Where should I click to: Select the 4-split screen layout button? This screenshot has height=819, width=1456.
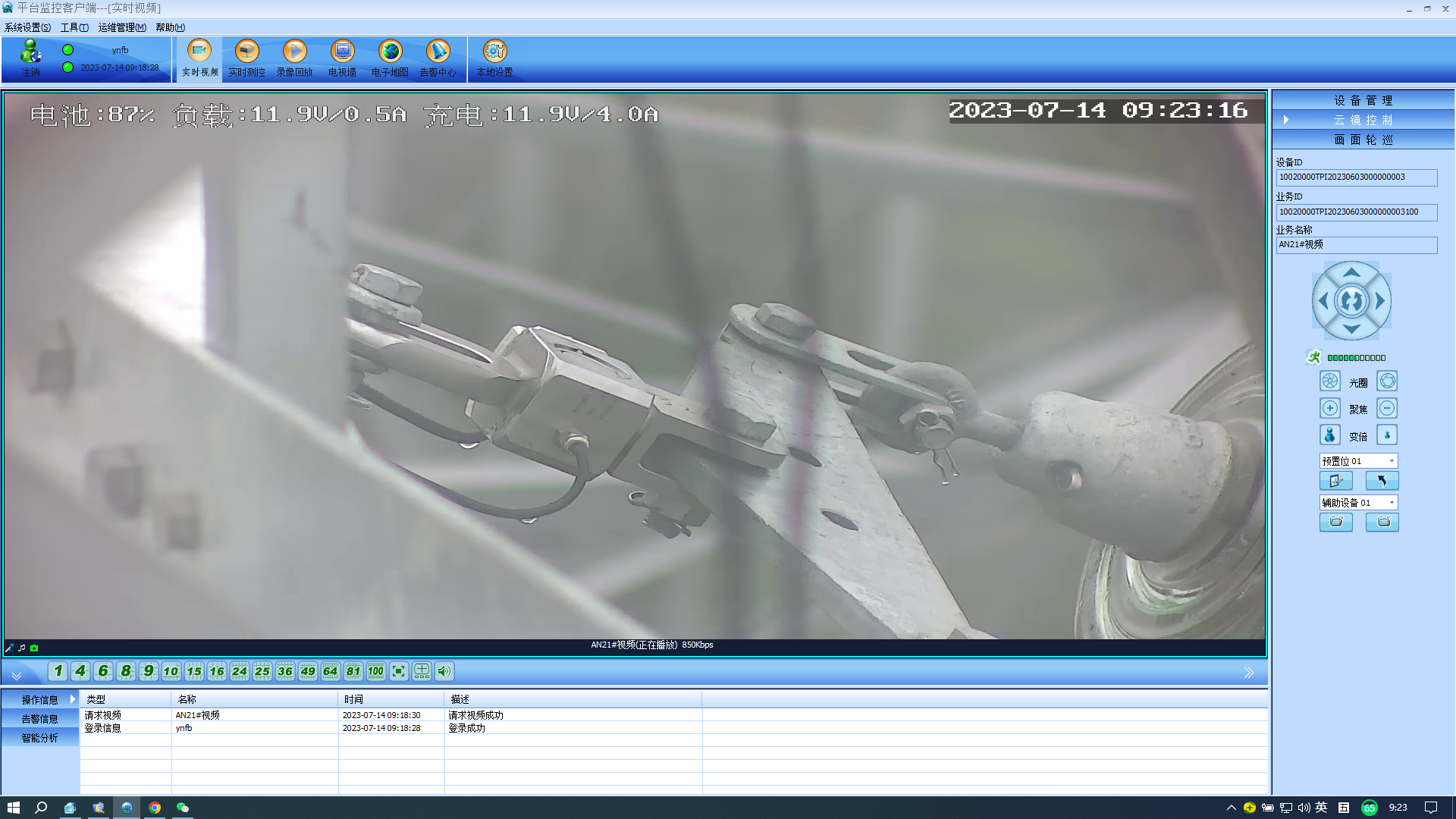click(x=80, y=671)
